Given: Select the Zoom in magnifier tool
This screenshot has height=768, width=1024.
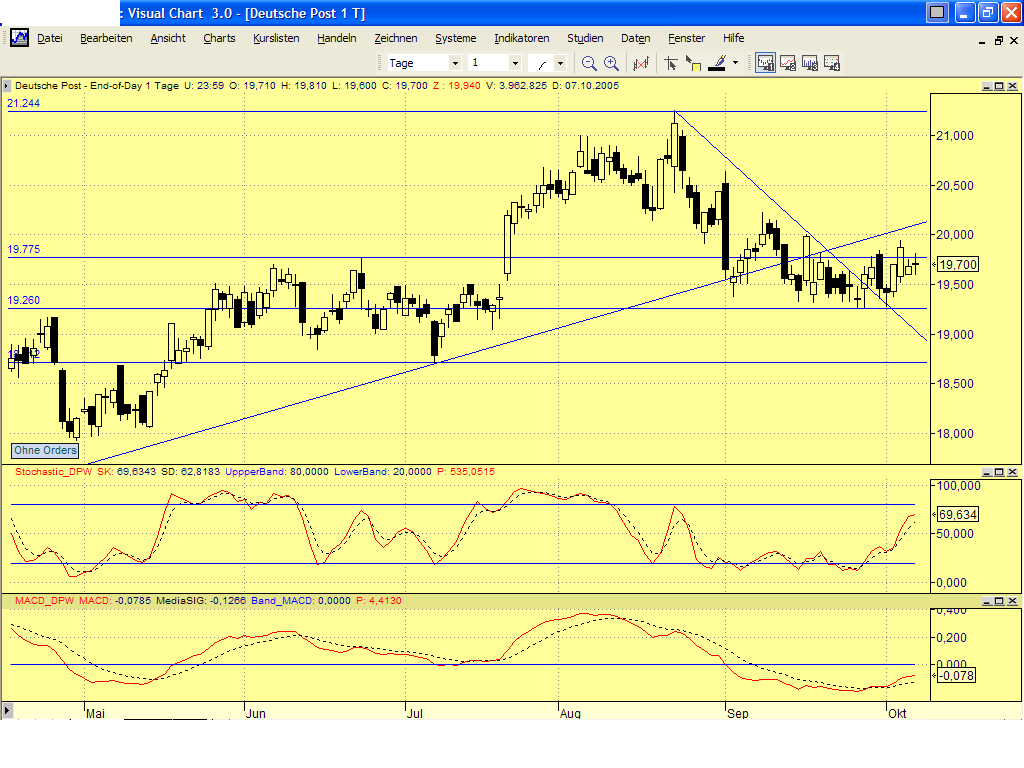Looking at the screenshot, I should coord(610,62).
